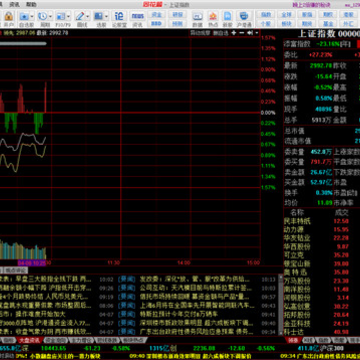This screenshot has width=360, height=360.
Task: Click the 期权 toolbar button
Action: (x=328, y=15)
